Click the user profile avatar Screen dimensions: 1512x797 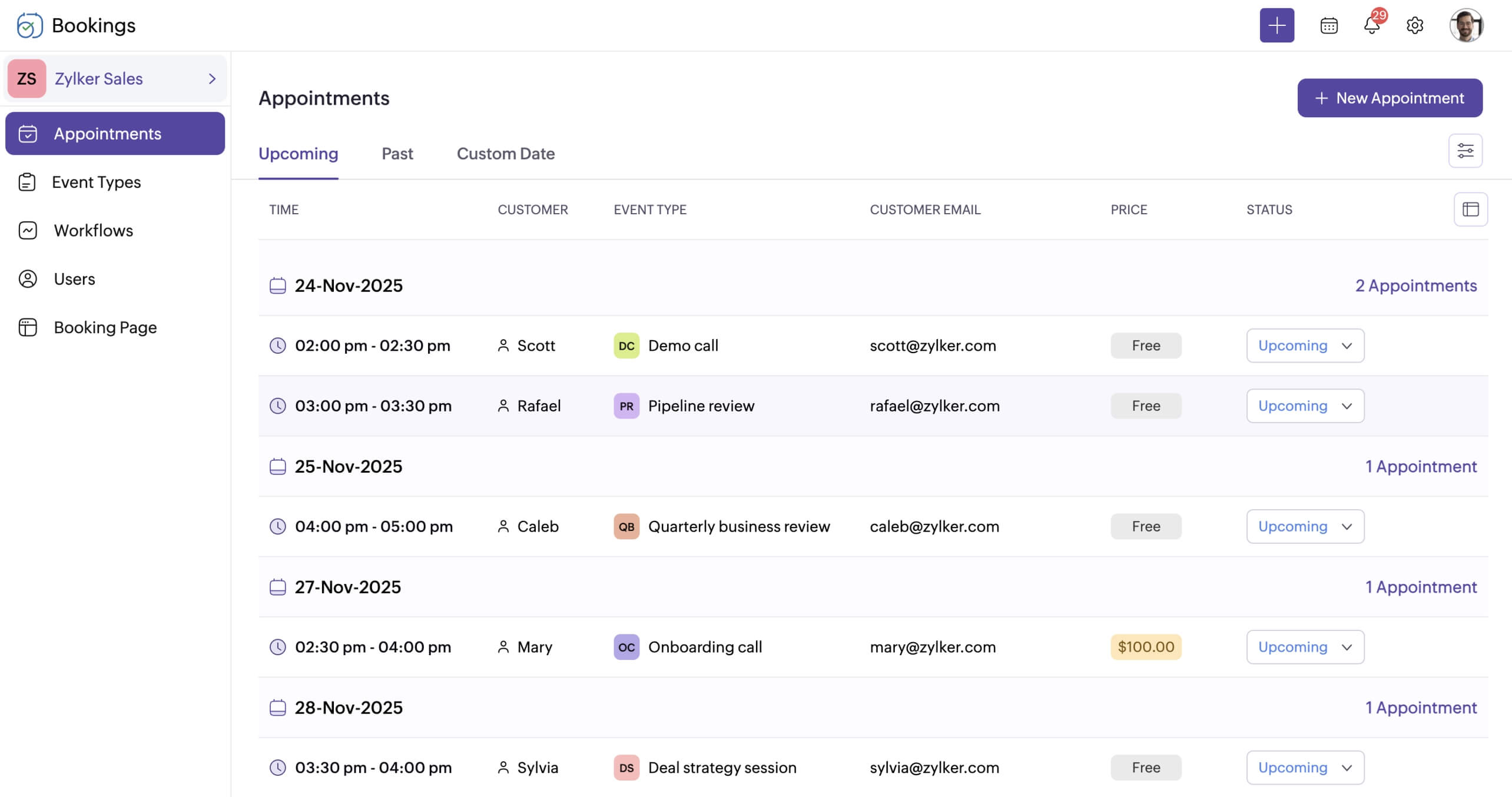click(1465, 25)
